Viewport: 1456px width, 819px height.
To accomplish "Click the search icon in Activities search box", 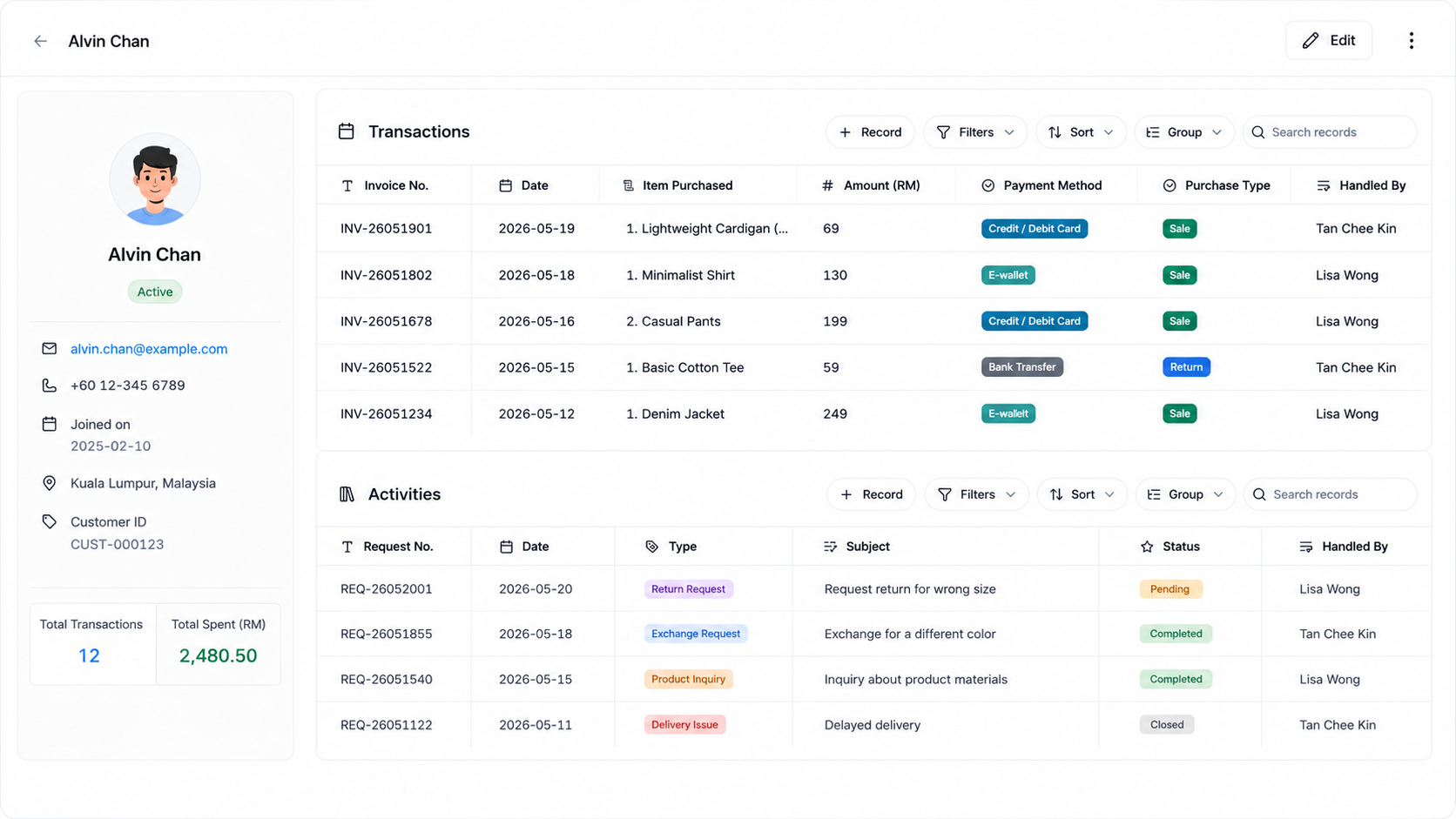I will 1259,494.
